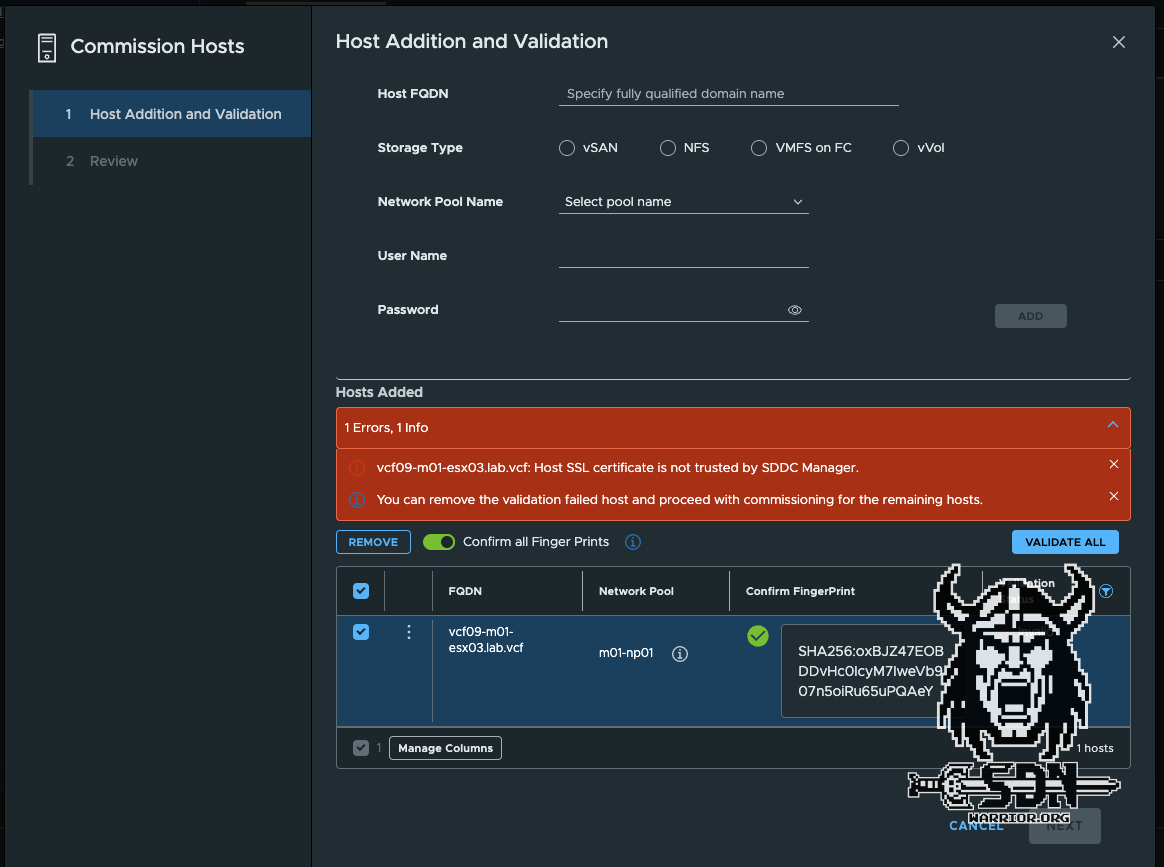Collapse the errors and info banner

click(1112, 426)
